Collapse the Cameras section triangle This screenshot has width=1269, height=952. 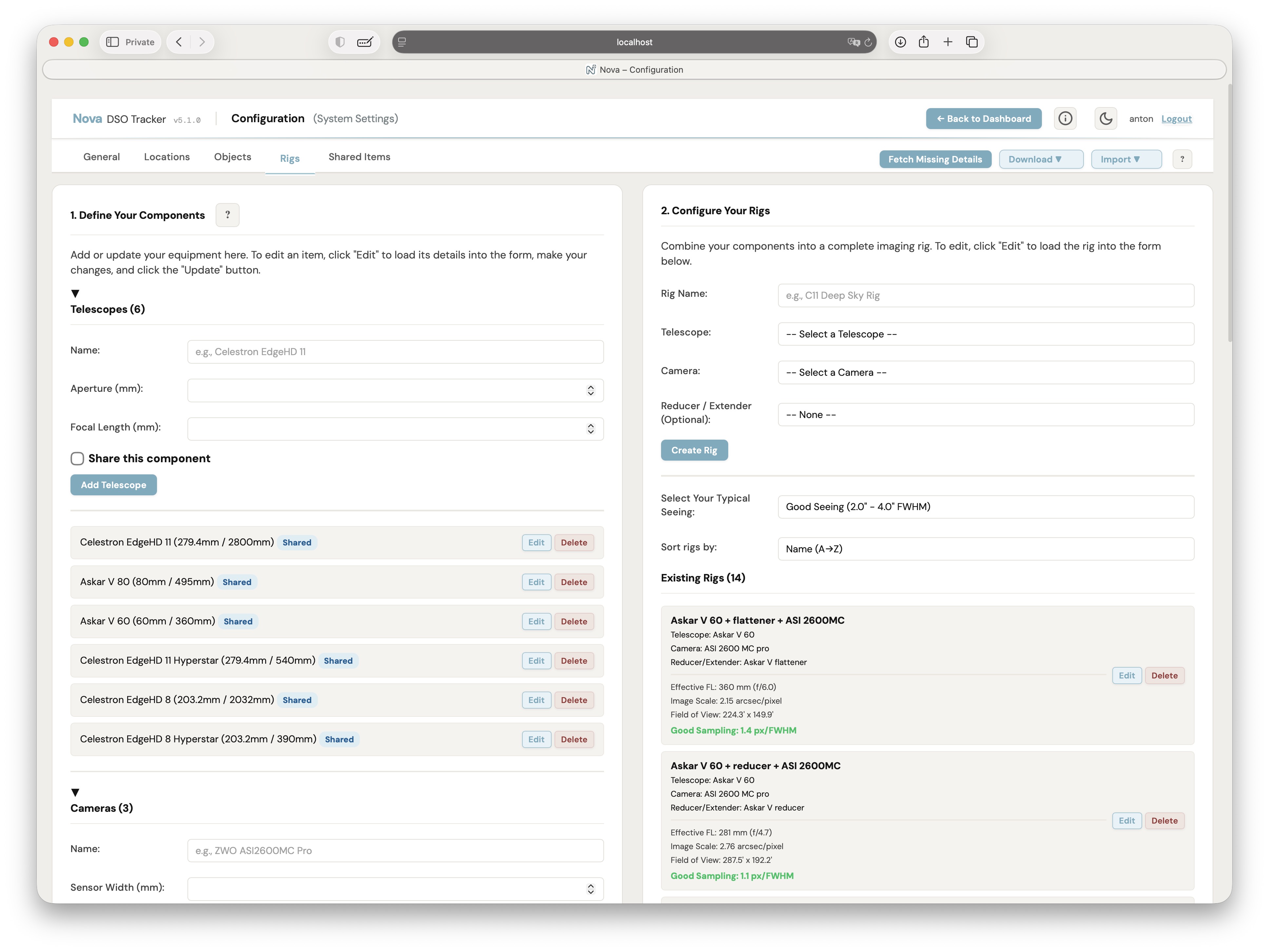pyautogui.click(x=75, y=792)
